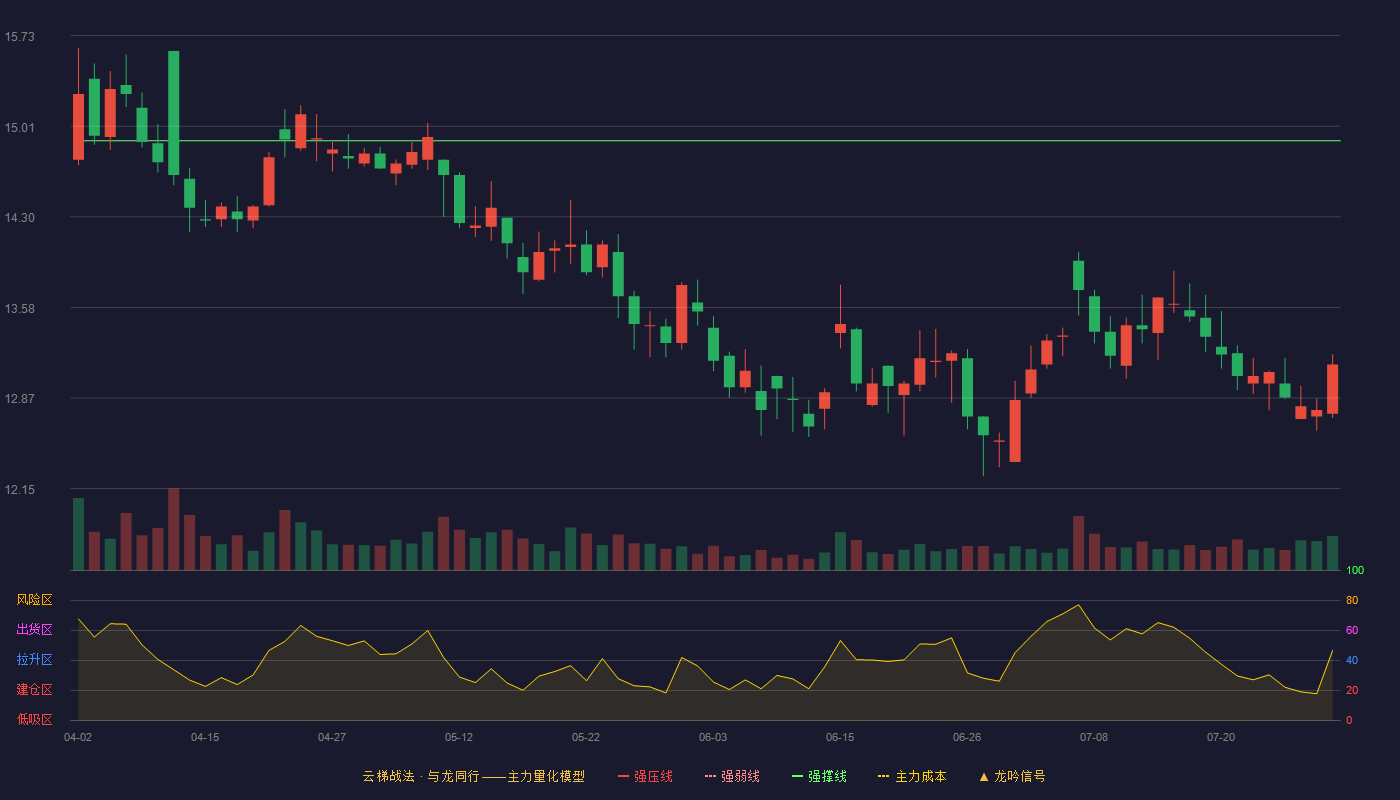Click the 风险区 zone label

[34, 600]
